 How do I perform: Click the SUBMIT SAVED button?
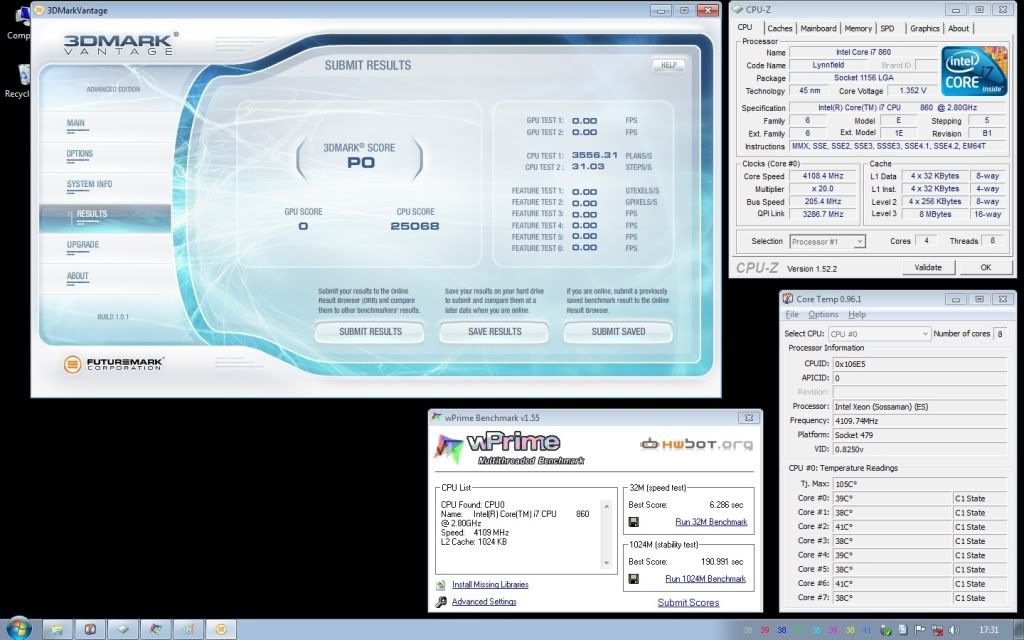click(618, 332)
